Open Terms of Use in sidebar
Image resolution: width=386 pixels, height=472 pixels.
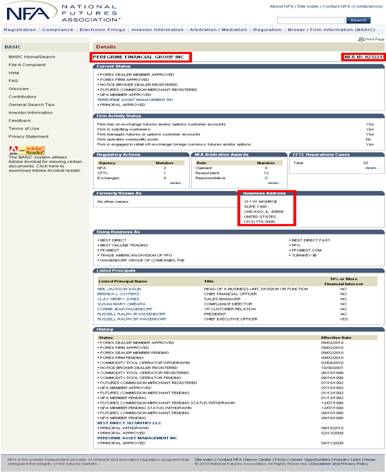point(24,129)
